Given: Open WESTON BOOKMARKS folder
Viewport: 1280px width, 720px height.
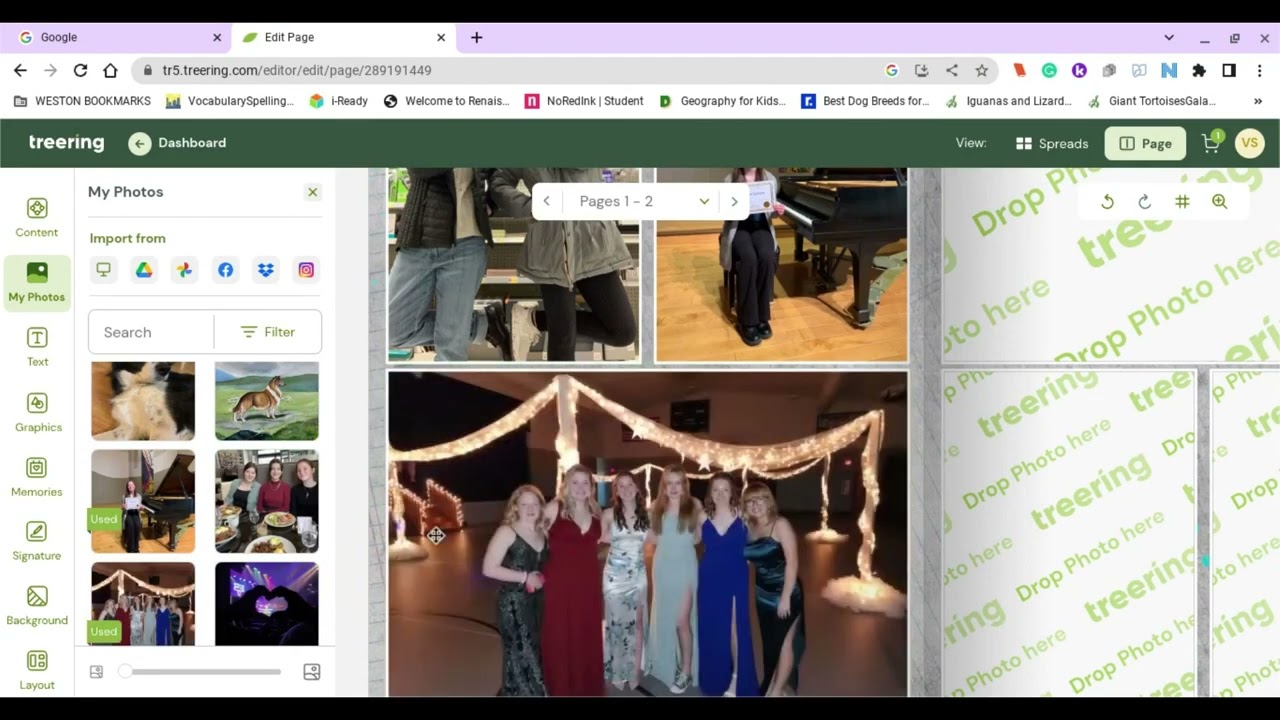Looking at the screenshot, I should (x=82, y=101).
